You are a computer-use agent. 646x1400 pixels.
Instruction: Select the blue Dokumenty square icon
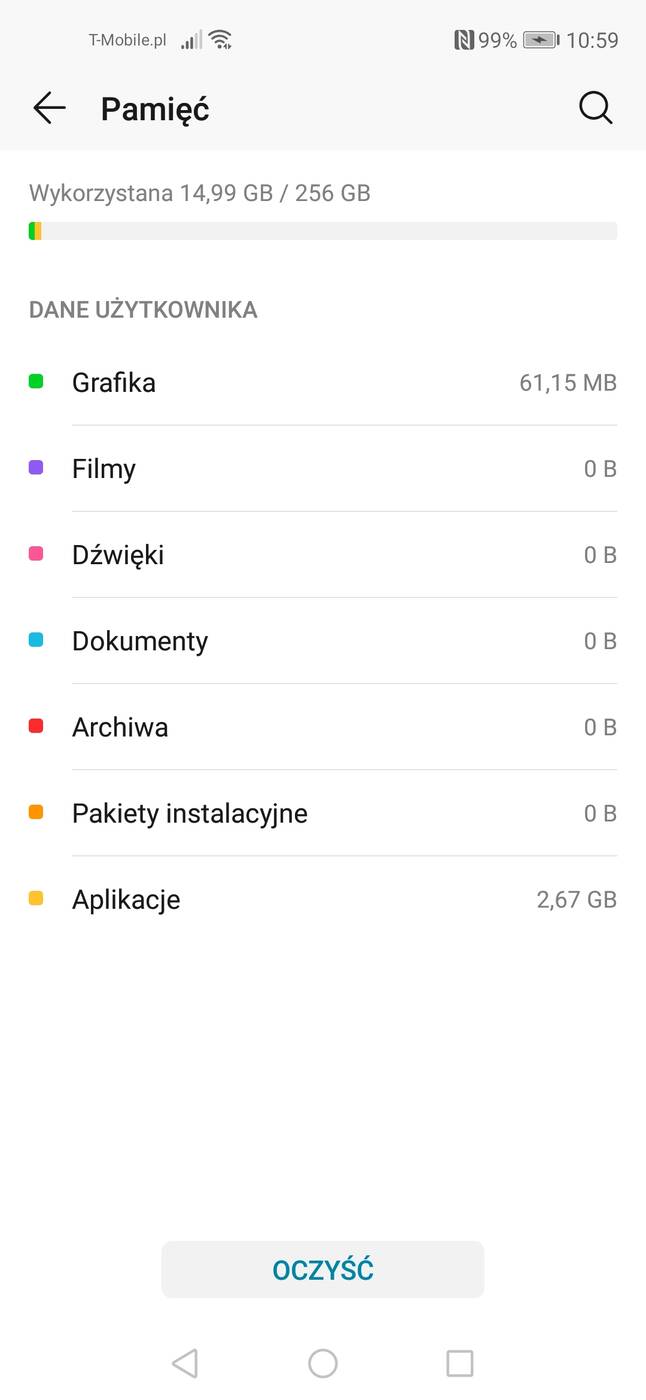pos(33,640)
